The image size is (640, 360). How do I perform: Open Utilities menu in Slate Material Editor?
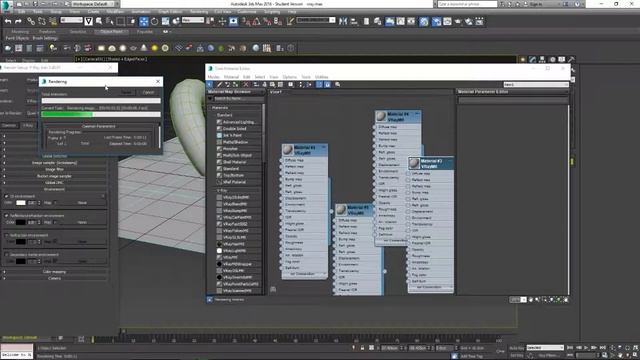click(x=321, y=77)
